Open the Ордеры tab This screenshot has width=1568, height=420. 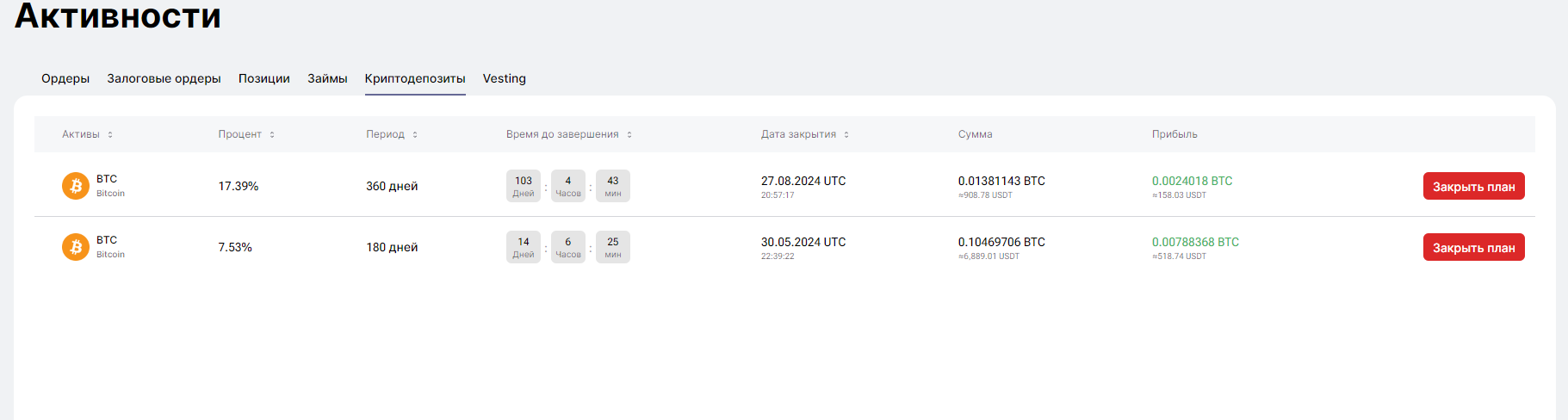[65, 78]
